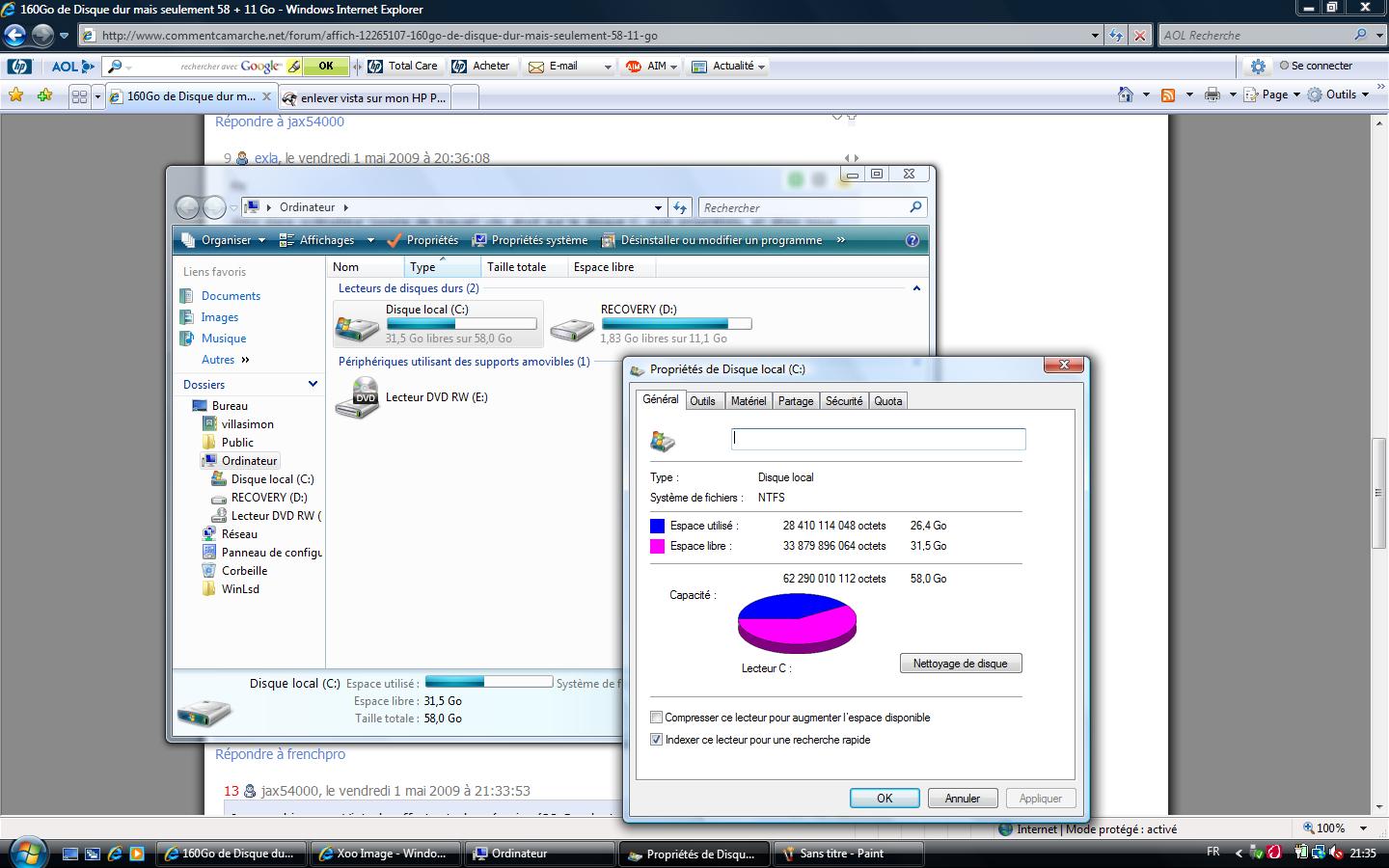This screenshot has height=868, width=1389.
Task: Switch to the Outils tab
Action: (x=702, y=401)
